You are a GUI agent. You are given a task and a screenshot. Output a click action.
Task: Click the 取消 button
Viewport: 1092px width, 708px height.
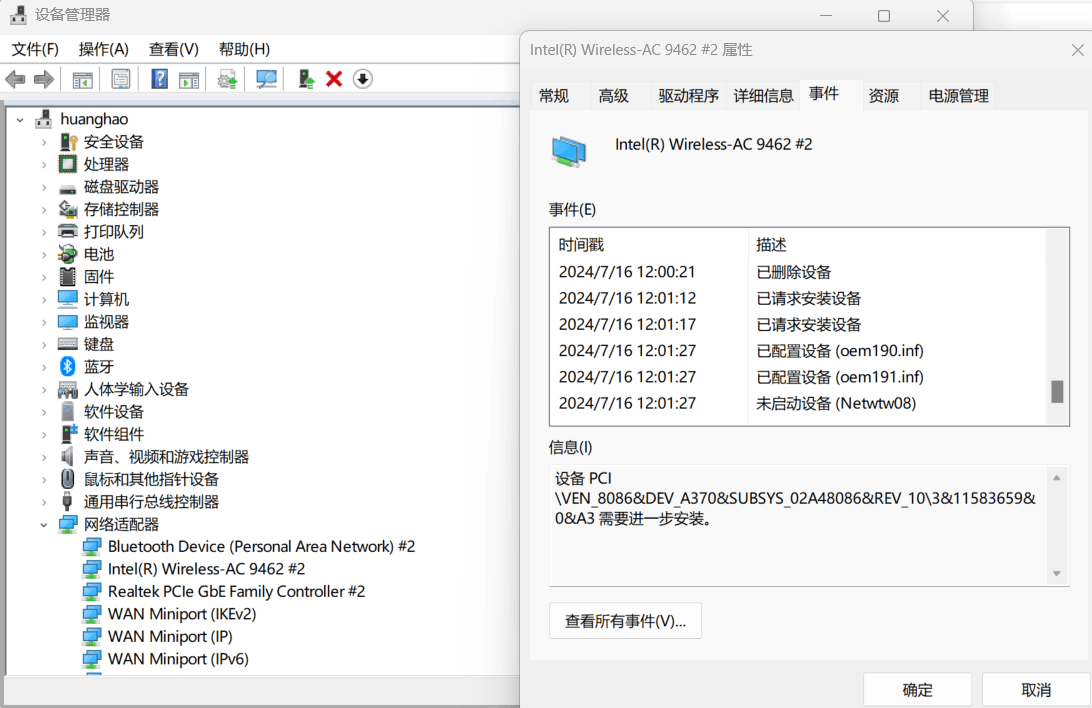point(1036,690)
